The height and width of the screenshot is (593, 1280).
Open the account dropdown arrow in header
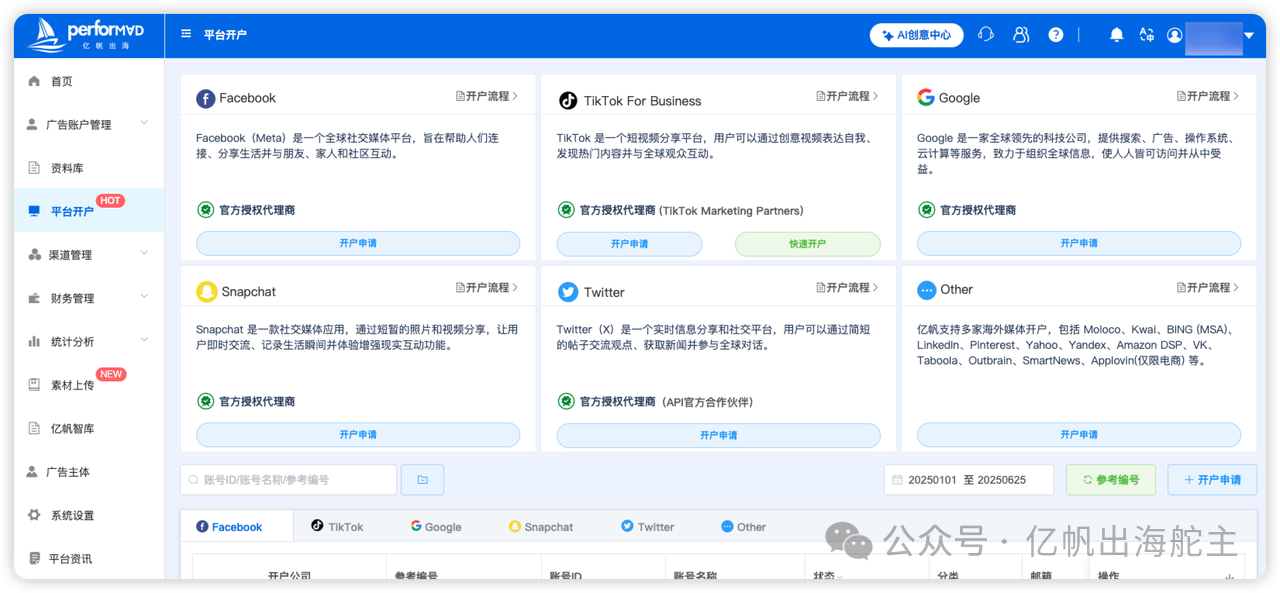coord(1249,36)
